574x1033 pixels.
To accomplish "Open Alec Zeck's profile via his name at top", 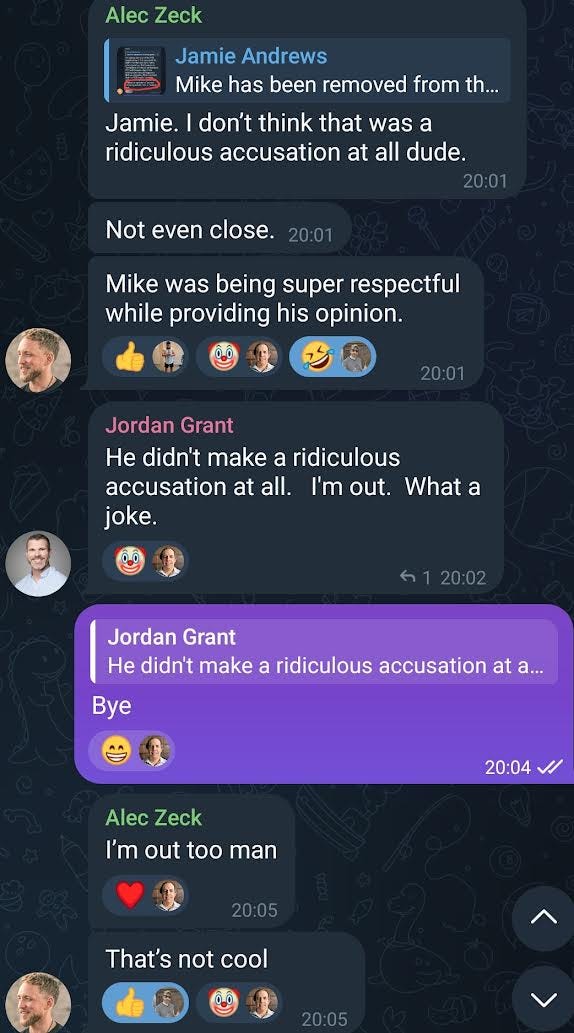I will pos(154,14).
